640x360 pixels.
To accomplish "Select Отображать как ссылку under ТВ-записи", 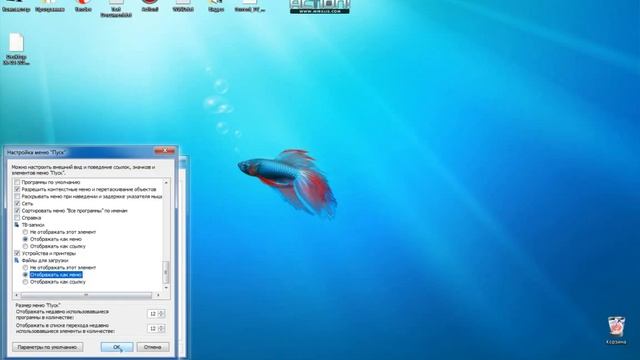I will [25, 247].
